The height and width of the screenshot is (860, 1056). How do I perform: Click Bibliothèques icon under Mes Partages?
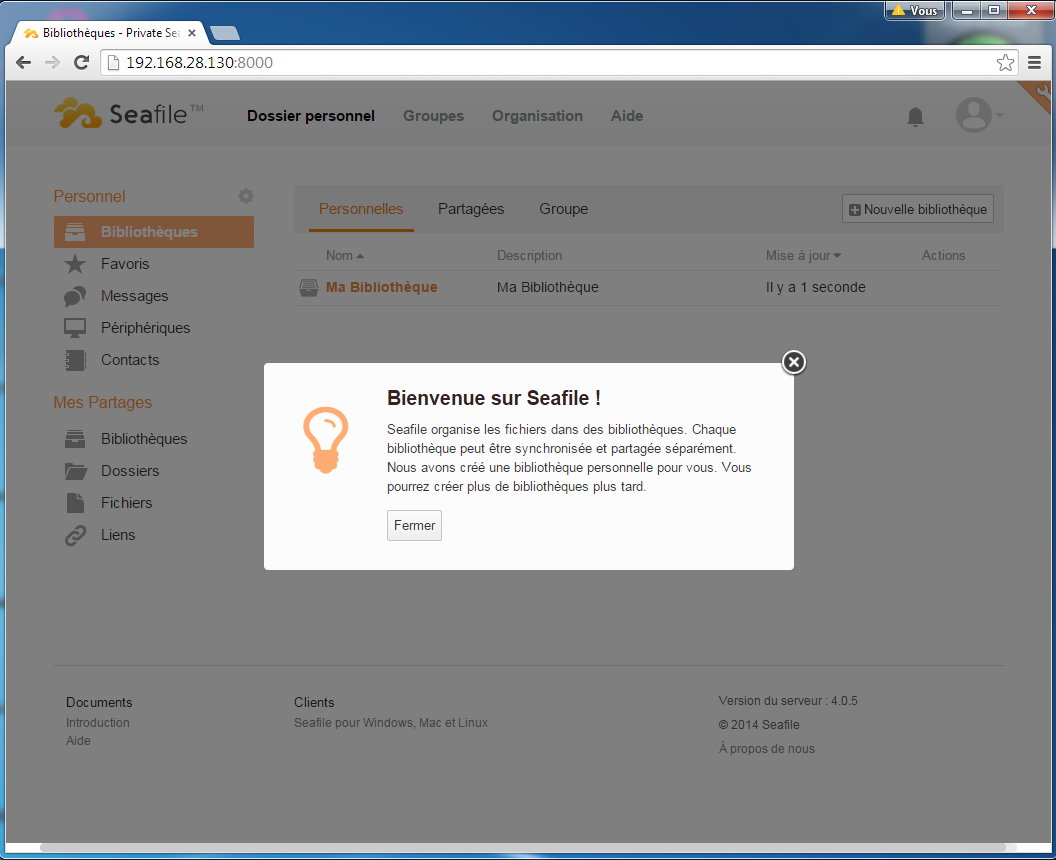pos(75,439)
